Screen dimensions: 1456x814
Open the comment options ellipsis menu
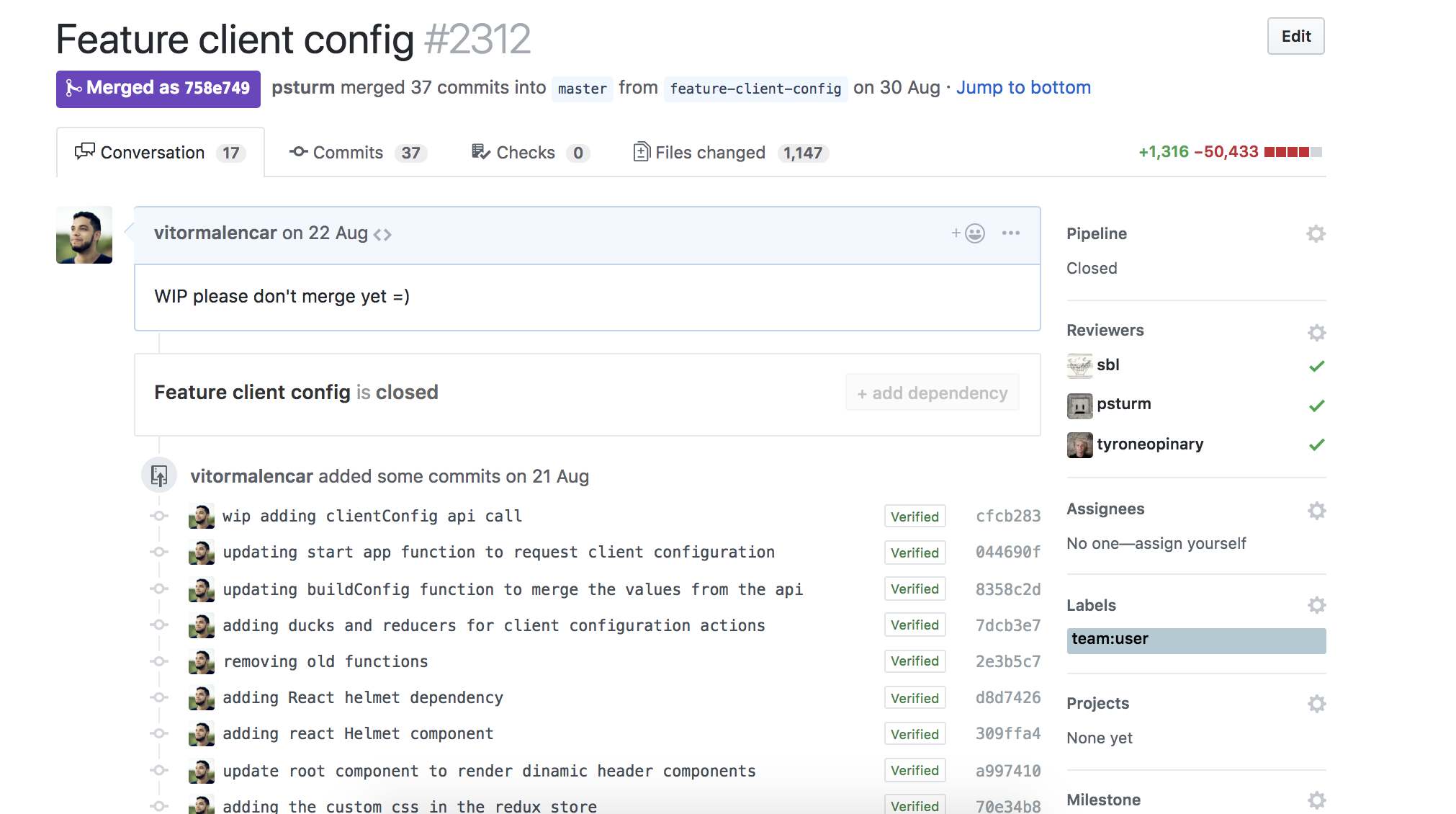pyautogui.click(x=1010, y=233)
